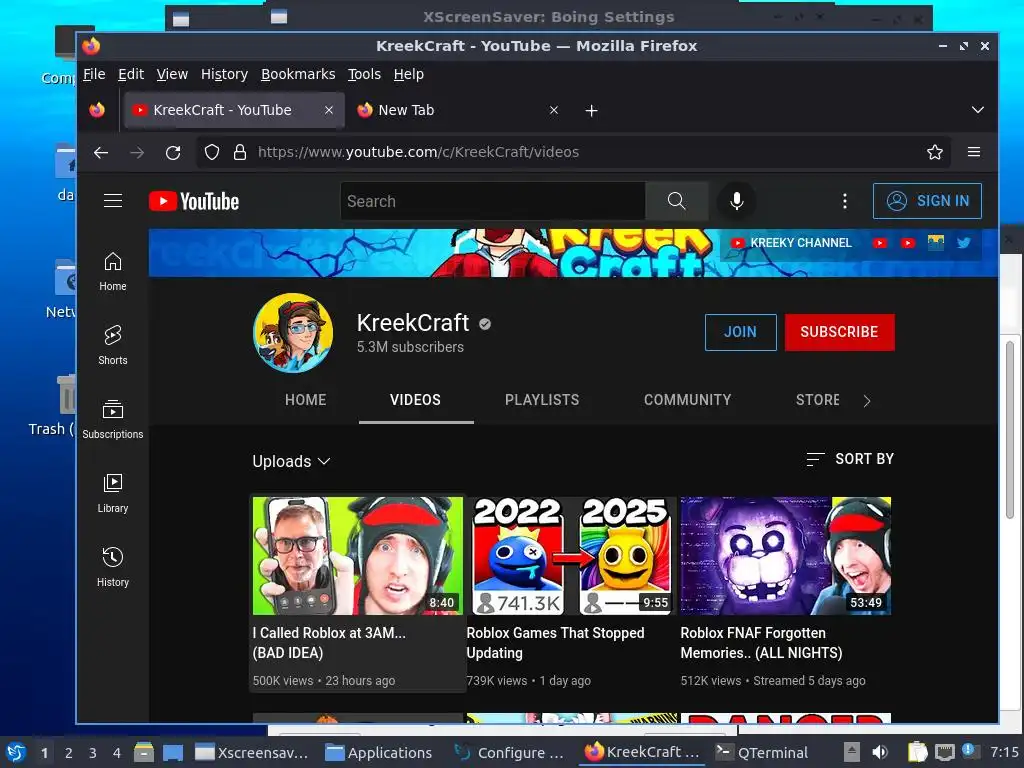Open Firefox application hamburger menu
This screenshot has width=1024, height=768.
[974, 152]
